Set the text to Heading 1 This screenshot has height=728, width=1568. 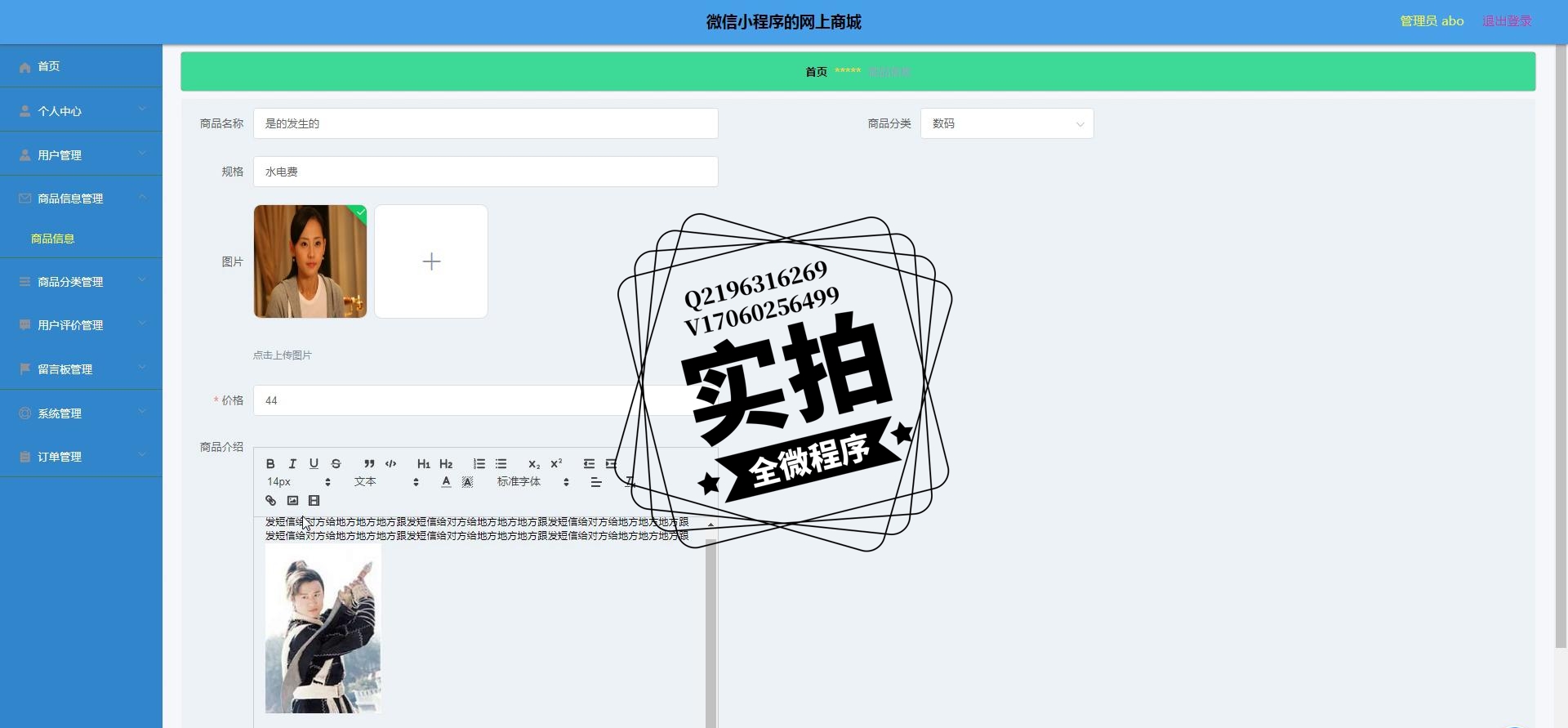pos(423,463)
